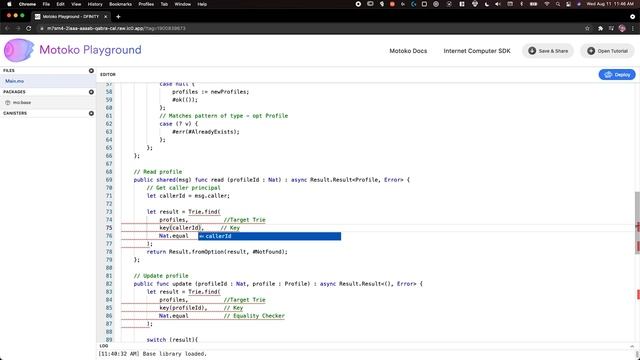
Task: Click 'key(profileId),' code on line 85
Action: pyautogui.click(x=183, y=308)
